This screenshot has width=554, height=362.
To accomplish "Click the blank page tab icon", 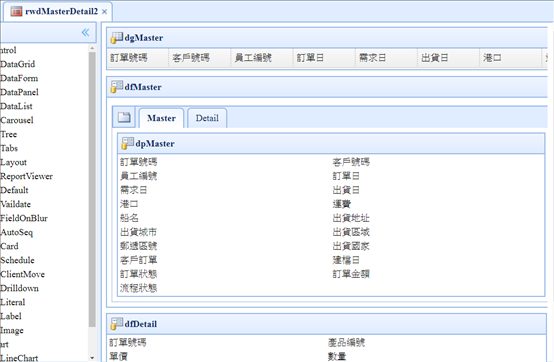I will (x=124, y=117).
